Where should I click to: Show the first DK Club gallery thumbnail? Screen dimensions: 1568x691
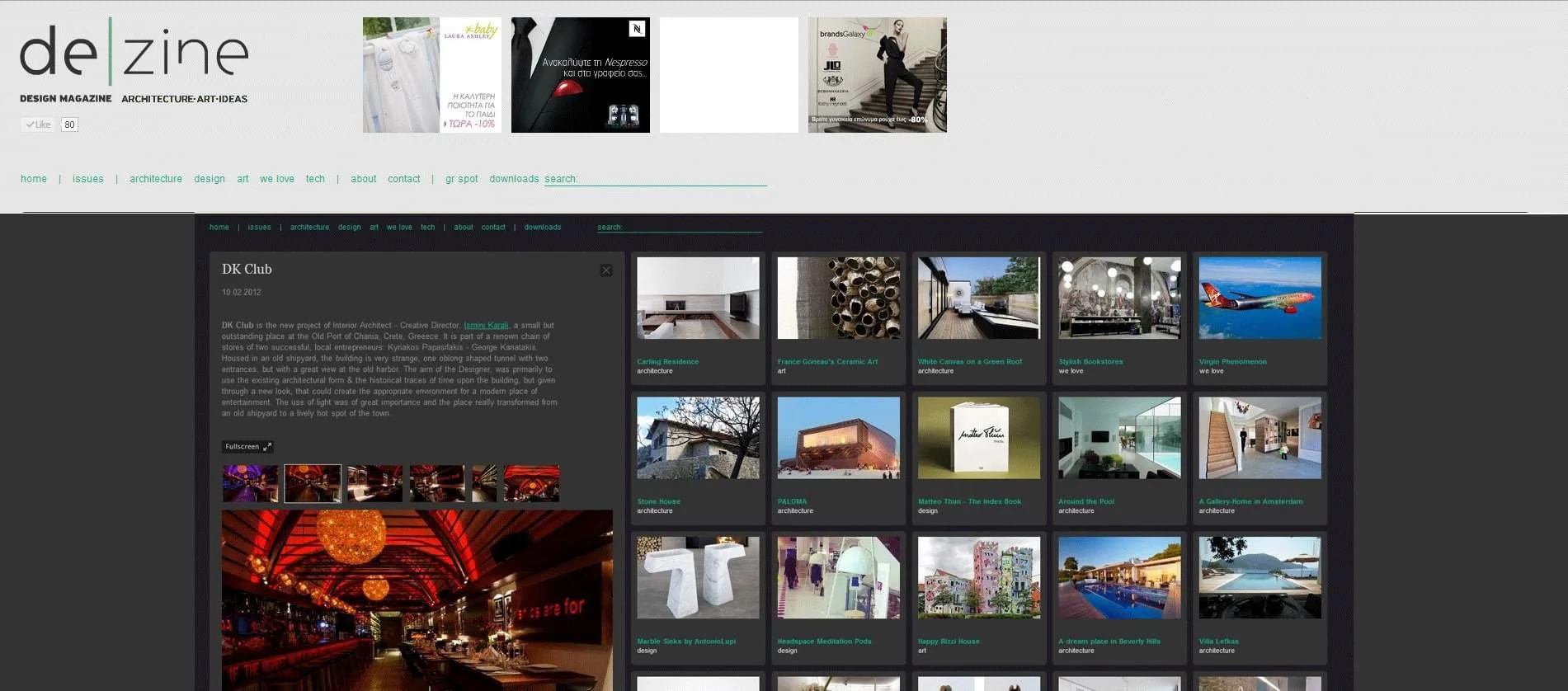click(x=250, y=483)
